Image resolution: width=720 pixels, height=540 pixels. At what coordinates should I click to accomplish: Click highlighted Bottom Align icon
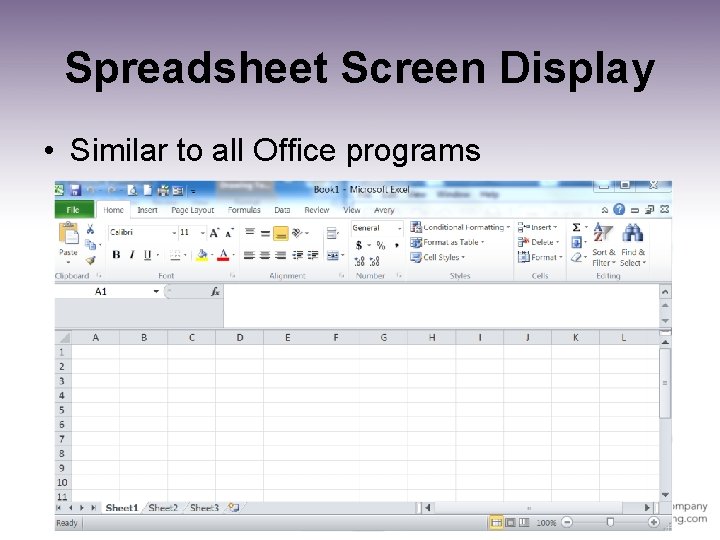[x=281, y=234]
